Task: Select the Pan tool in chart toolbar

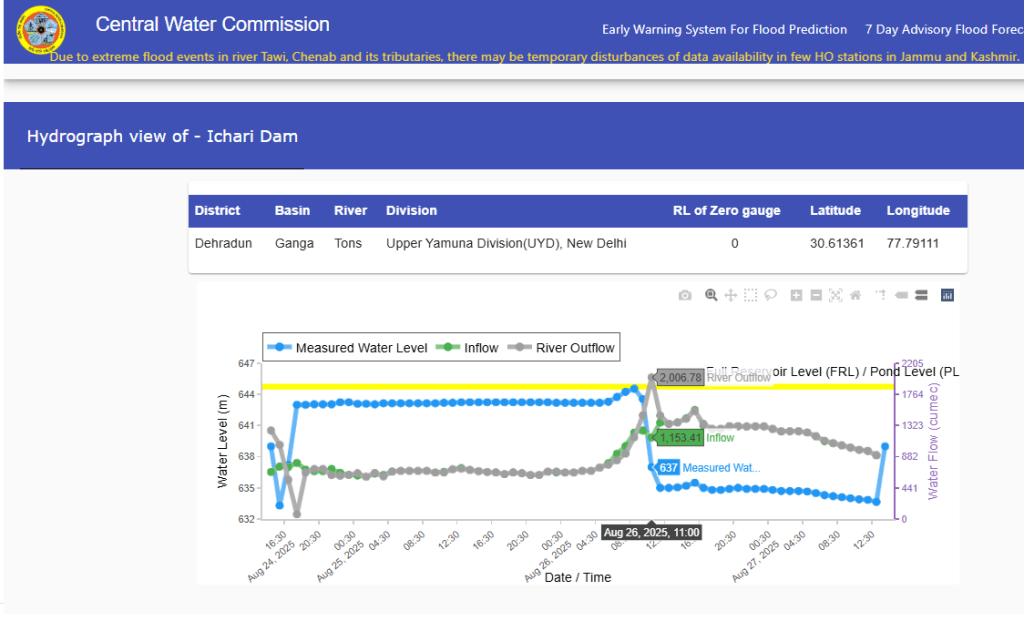Action: pyautogui.click(x=731, y=295)
